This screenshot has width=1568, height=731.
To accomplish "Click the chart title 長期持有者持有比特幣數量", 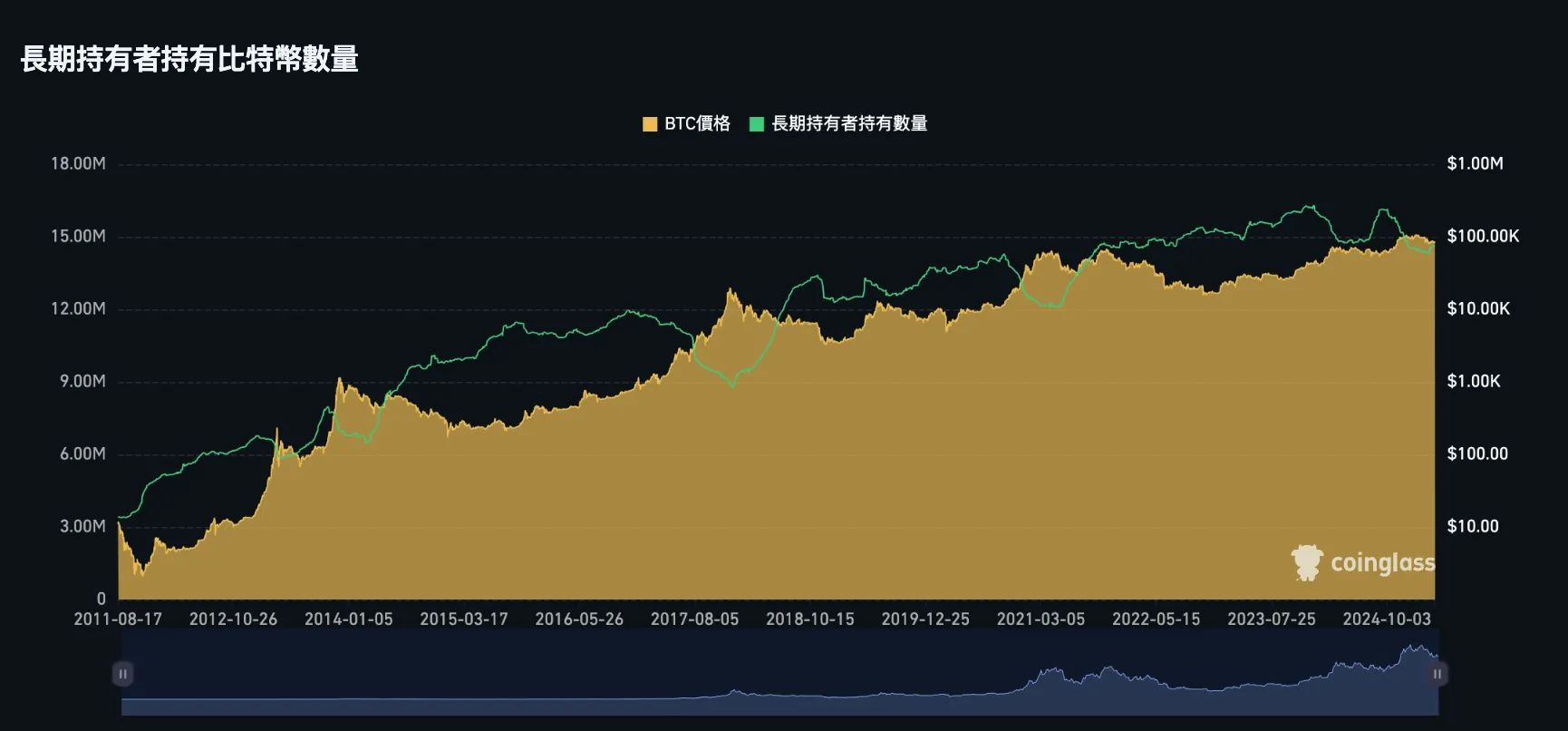I will 189,59.
